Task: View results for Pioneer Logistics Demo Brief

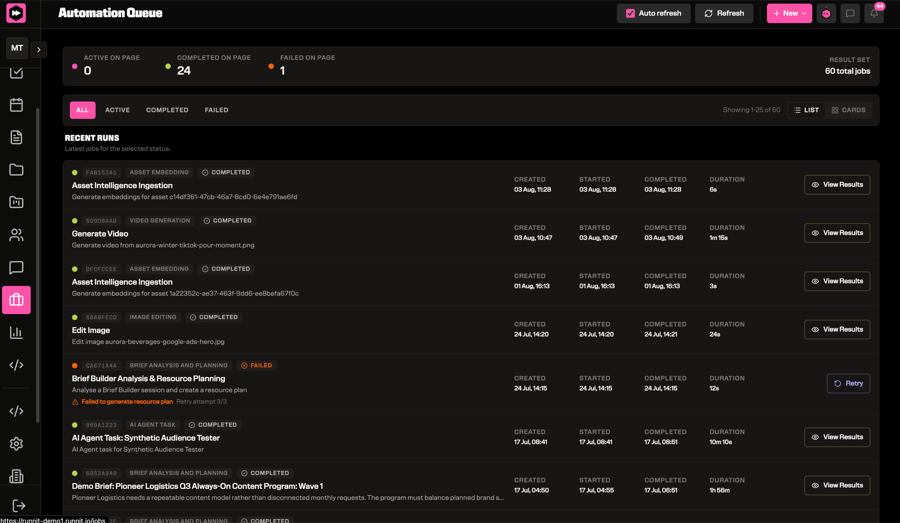Action: 837,485
